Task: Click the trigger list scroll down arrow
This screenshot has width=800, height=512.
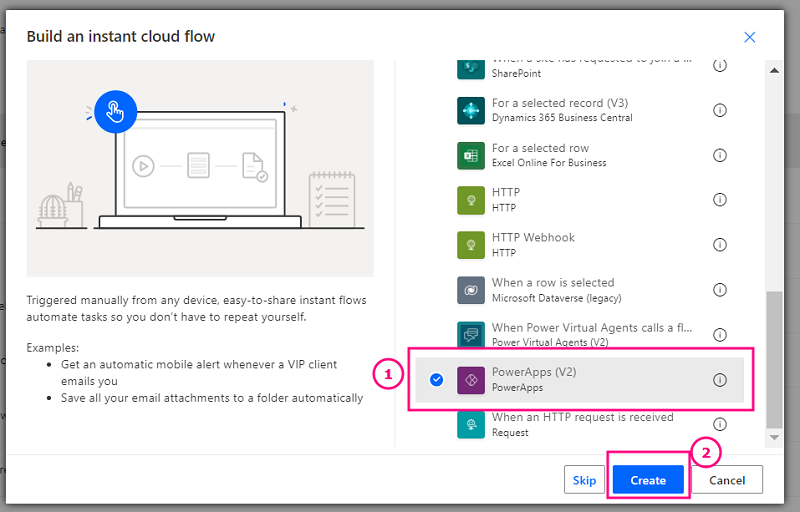Action: coord(774,438)
